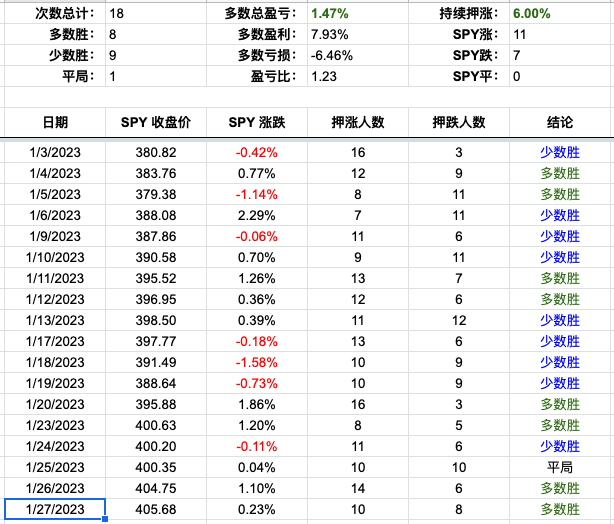Screen dimensions: 614x524
Task: Click the 盈亏比 value 1.23
Action: (358, 76)
